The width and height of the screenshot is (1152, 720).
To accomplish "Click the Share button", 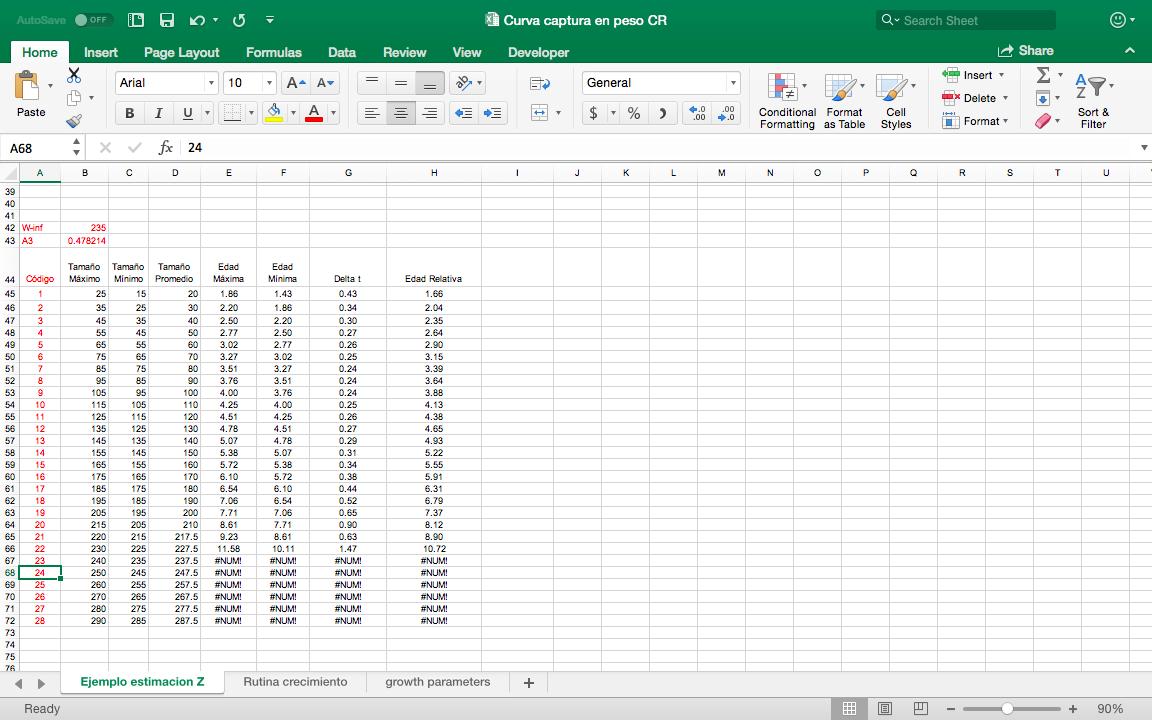I will 1026,51.
